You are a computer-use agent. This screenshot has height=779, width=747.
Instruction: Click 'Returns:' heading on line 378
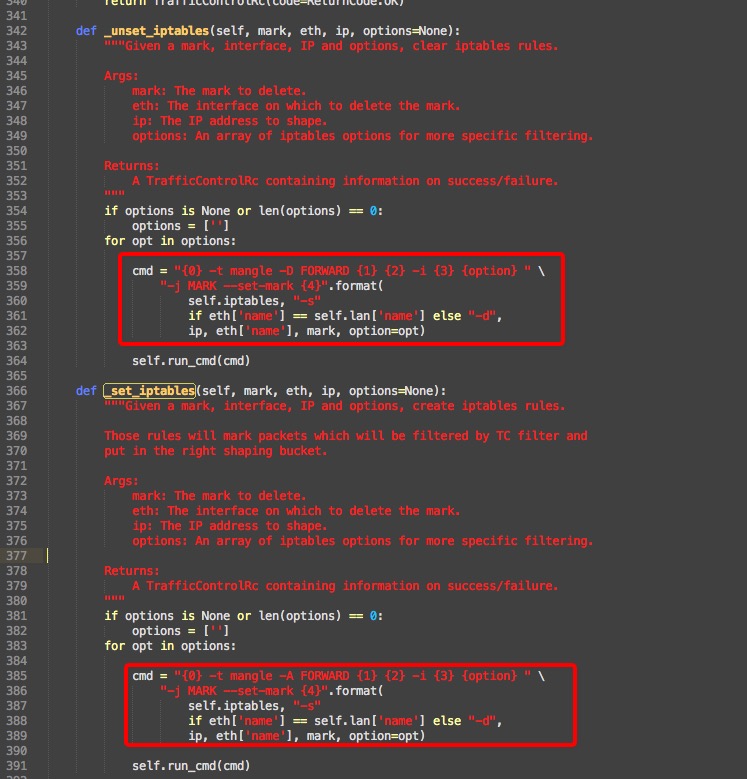132,571
